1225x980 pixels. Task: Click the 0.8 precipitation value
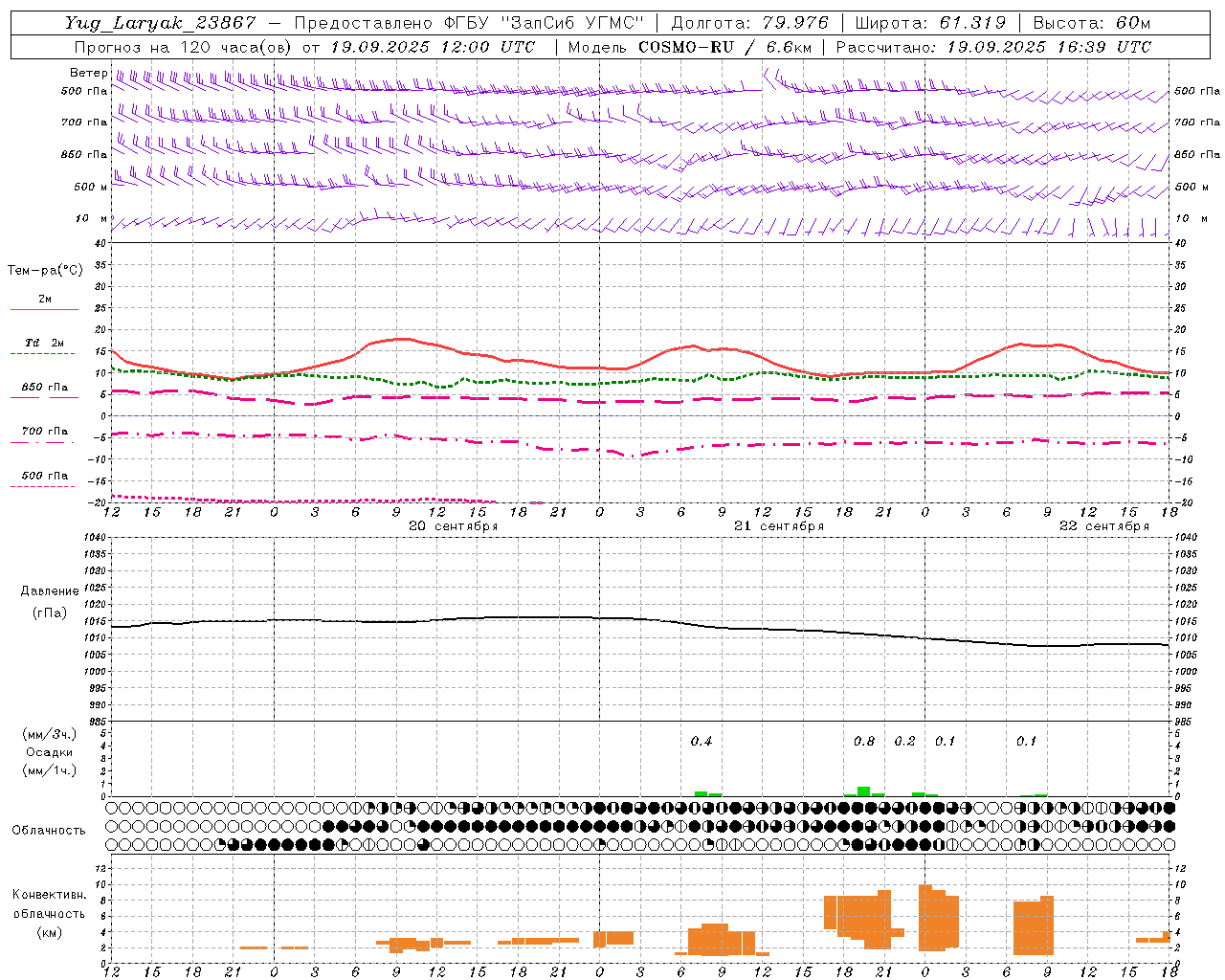(x=864, y=741)
